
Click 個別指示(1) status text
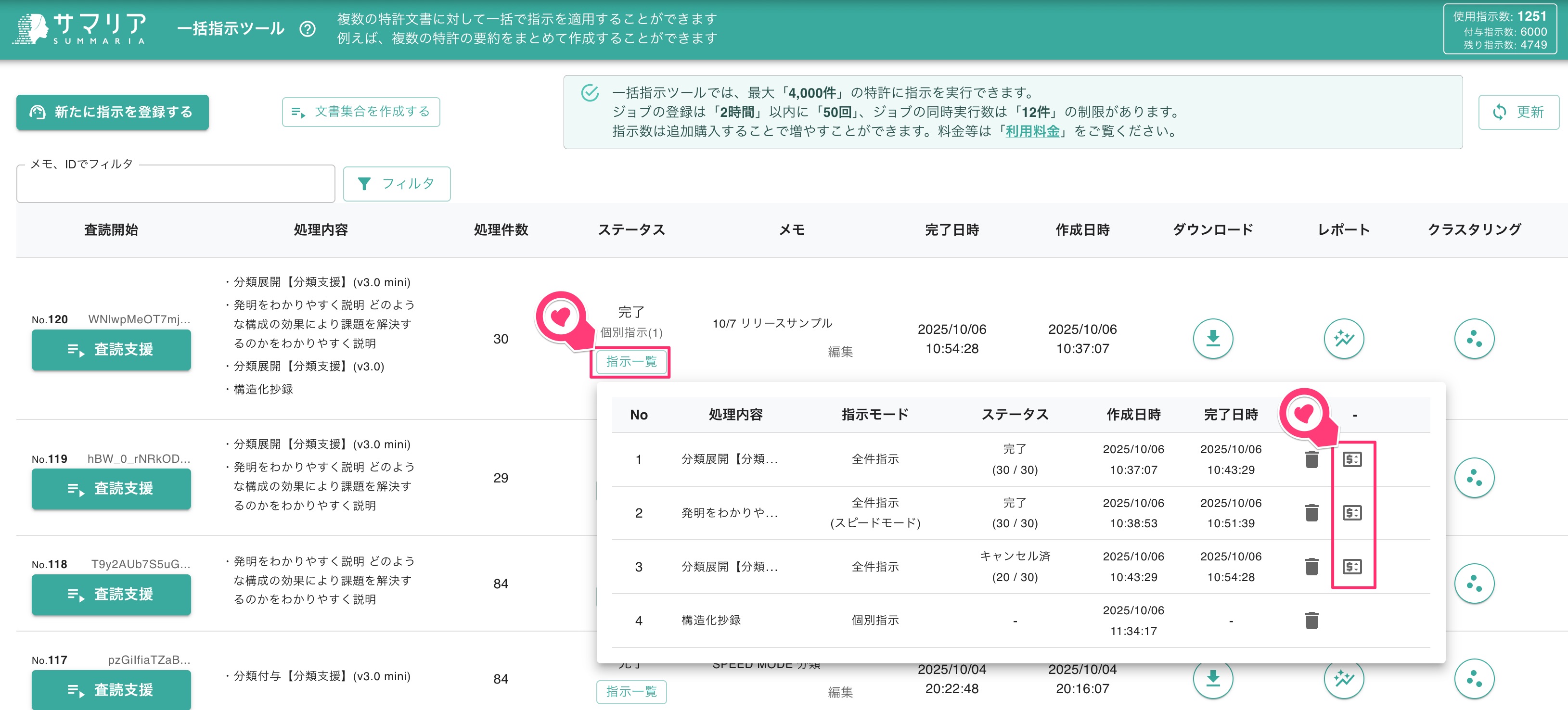click(x=631, y=333)
